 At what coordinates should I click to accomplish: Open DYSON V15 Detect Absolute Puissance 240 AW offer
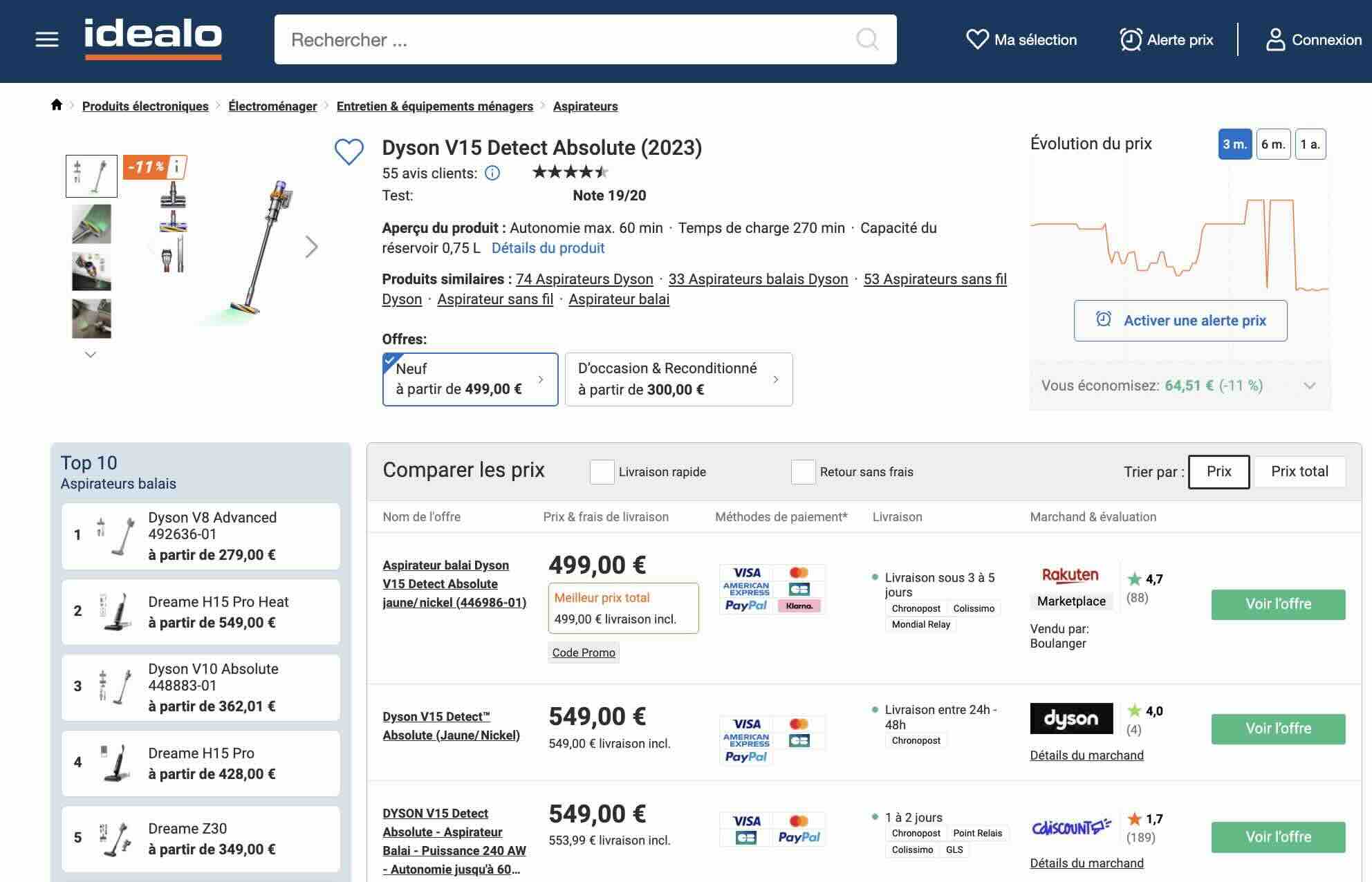tap(454, 841)
